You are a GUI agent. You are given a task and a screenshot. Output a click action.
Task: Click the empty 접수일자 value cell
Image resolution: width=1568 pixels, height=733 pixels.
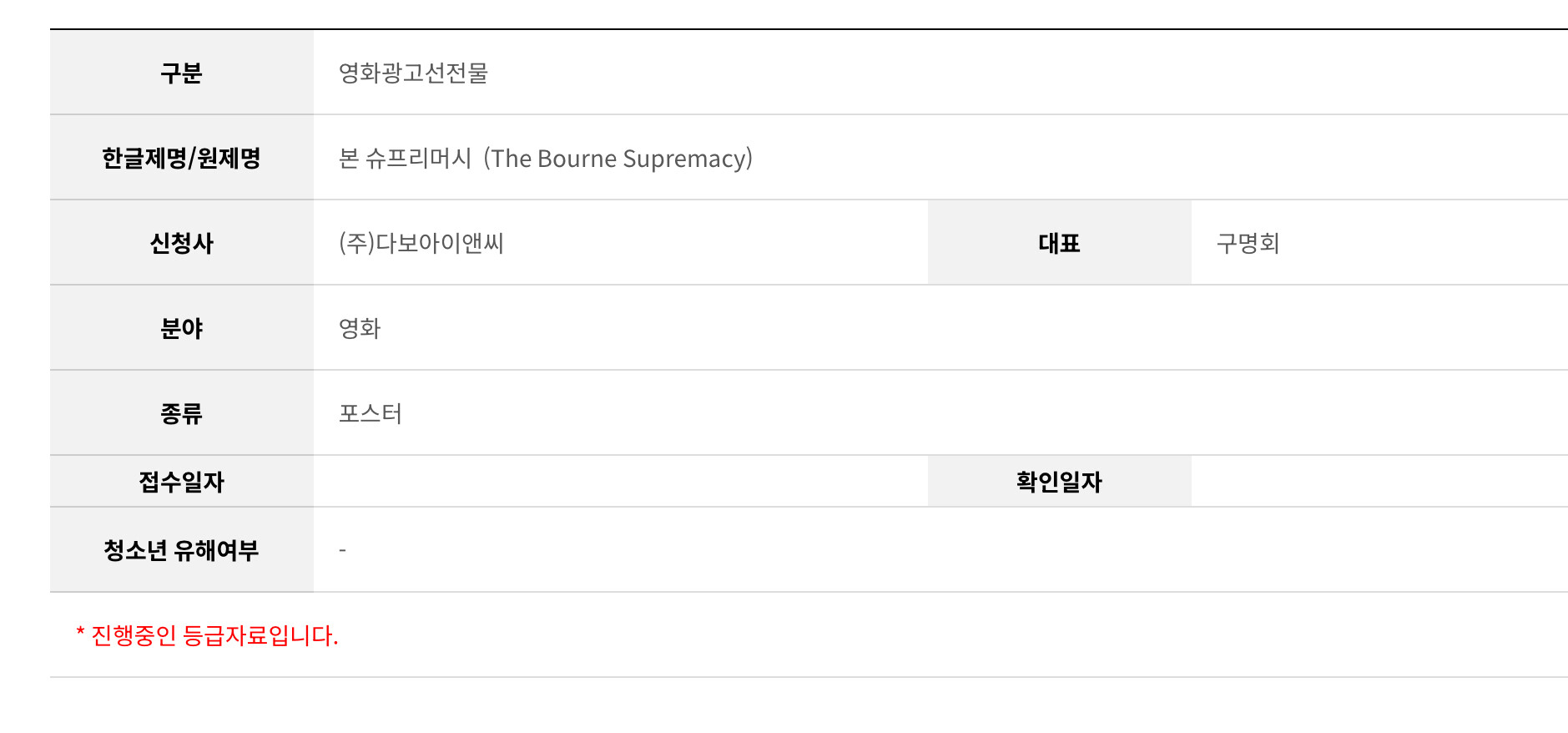click(x=621, y=482)
